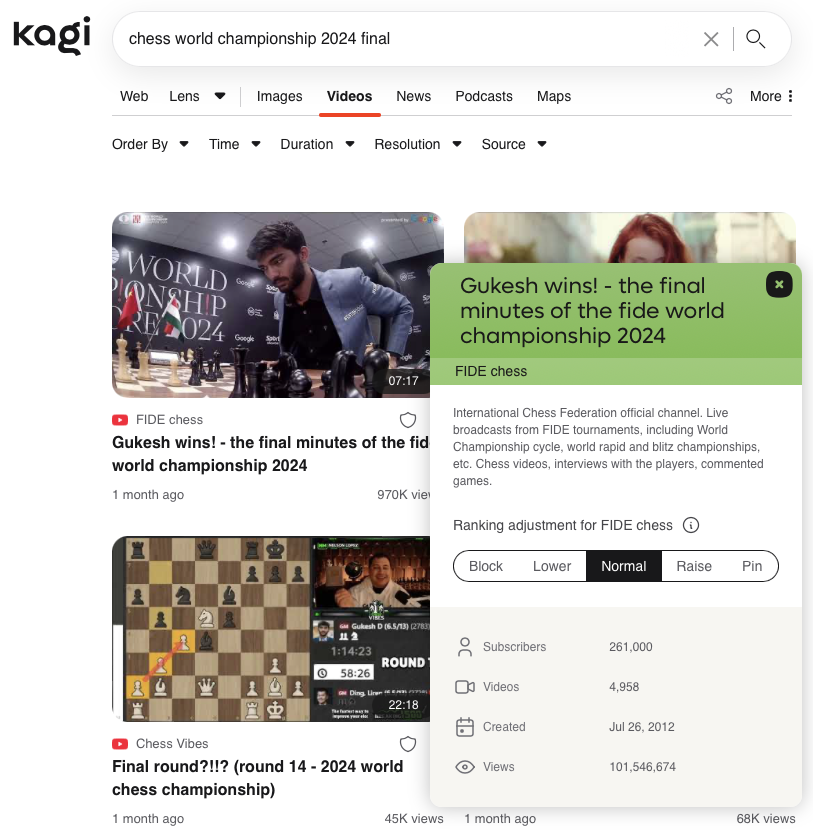Select the Lower ranking option

pyautogui.click(x=552, y=566)
